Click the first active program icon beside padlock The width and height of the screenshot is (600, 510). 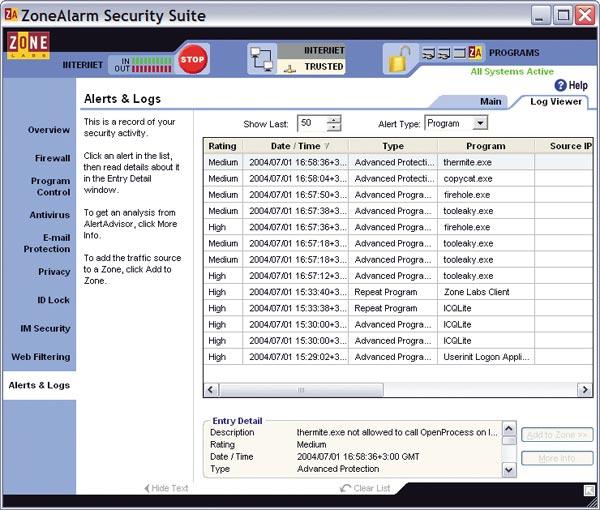pyautogui.click(x=429, y=53)
